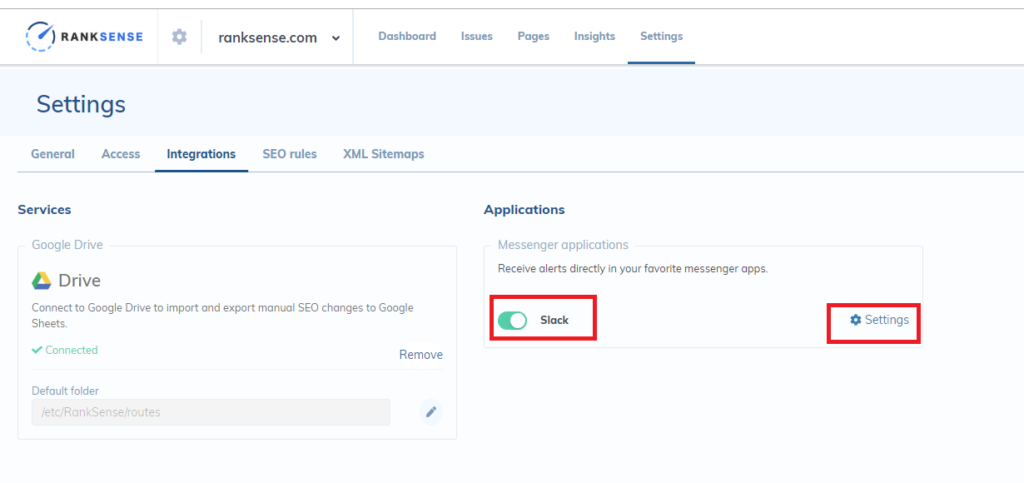This screenshot has width=1024, height=483.
Task: Click the Google Drive logo icon
Action: 42,281
